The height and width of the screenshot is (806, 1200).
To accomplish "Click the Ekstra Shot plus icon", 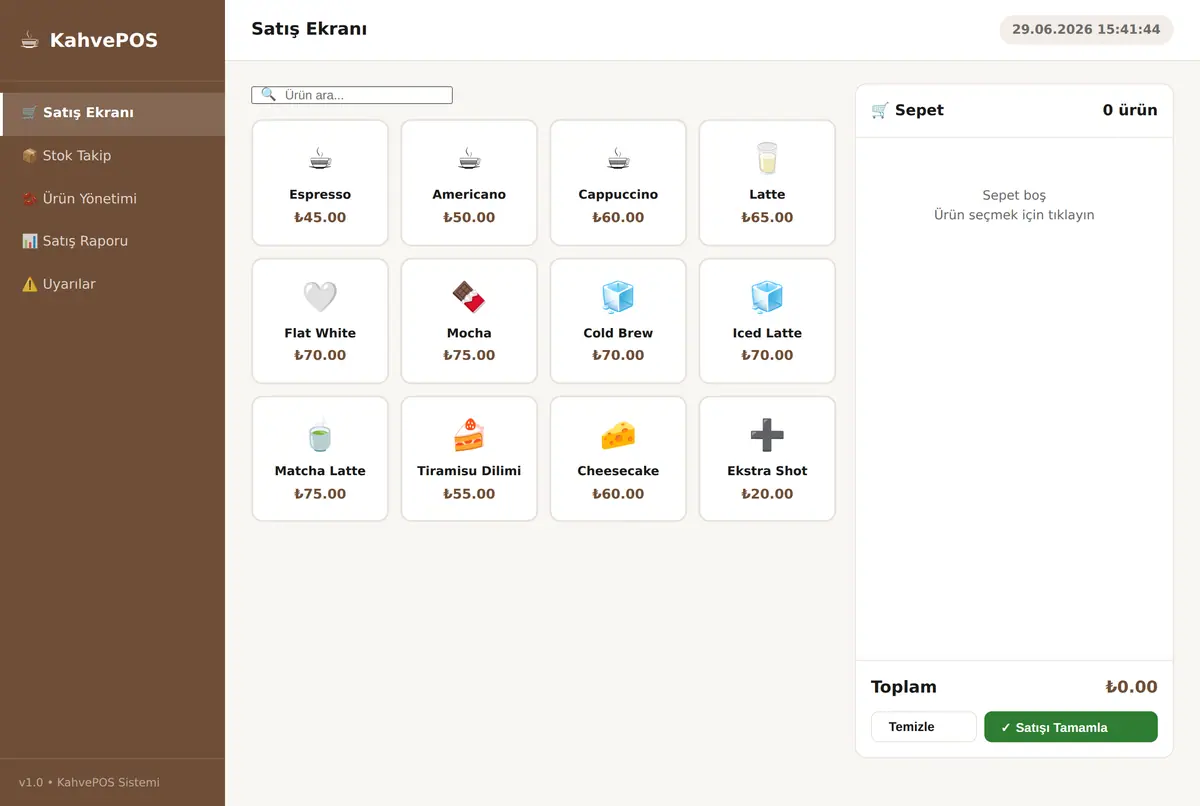I will 767,435.
